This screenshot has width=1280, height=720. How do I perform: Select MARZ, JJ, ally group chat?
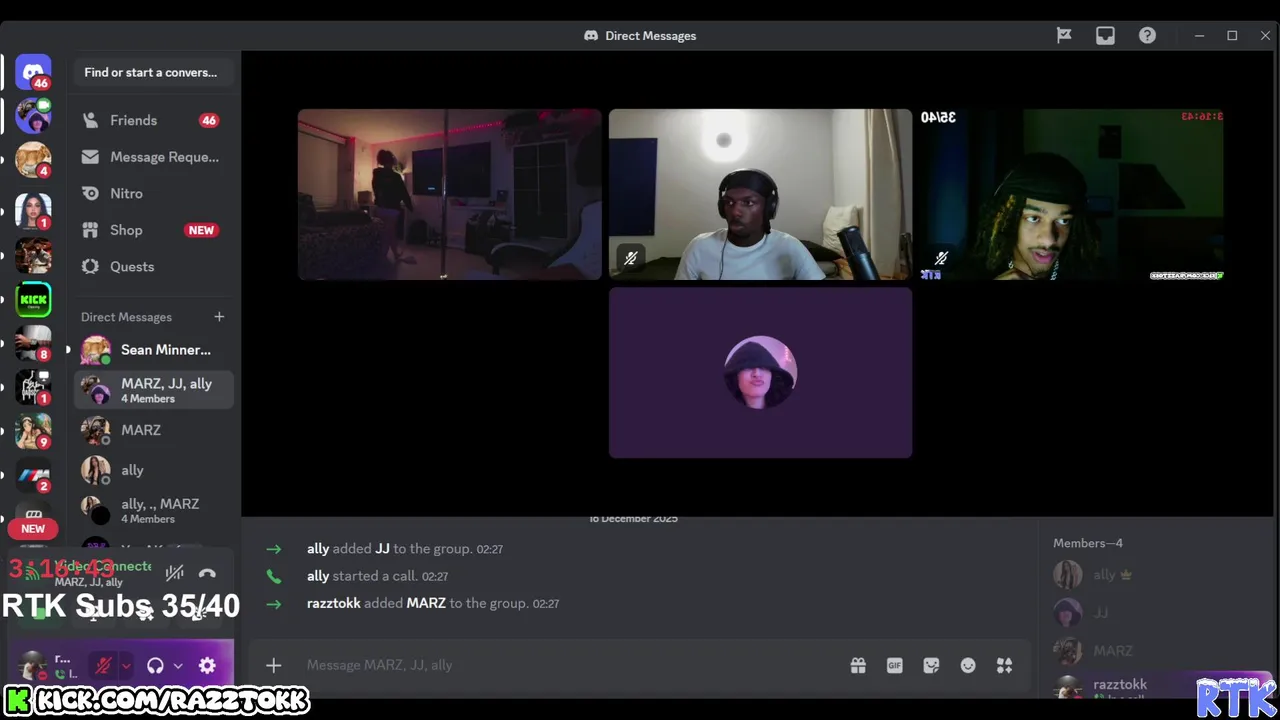click(154, 390)
